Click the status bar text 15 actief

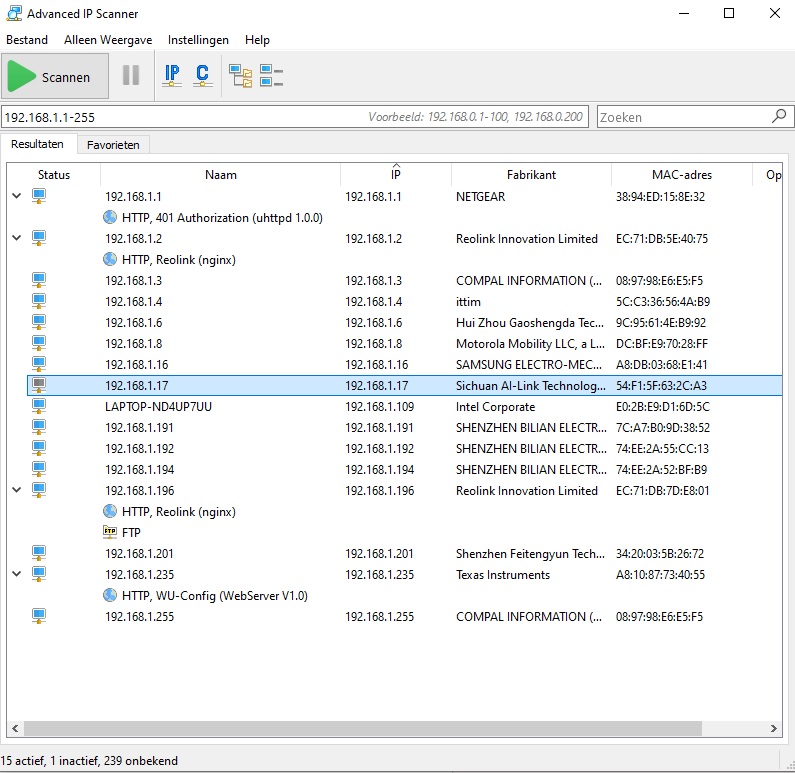(x=23, y=761)
